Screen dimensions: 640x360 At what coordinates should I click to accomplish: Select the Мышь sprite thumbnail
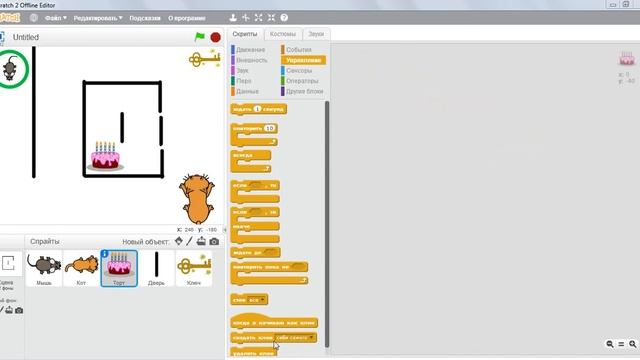(44, 268)
